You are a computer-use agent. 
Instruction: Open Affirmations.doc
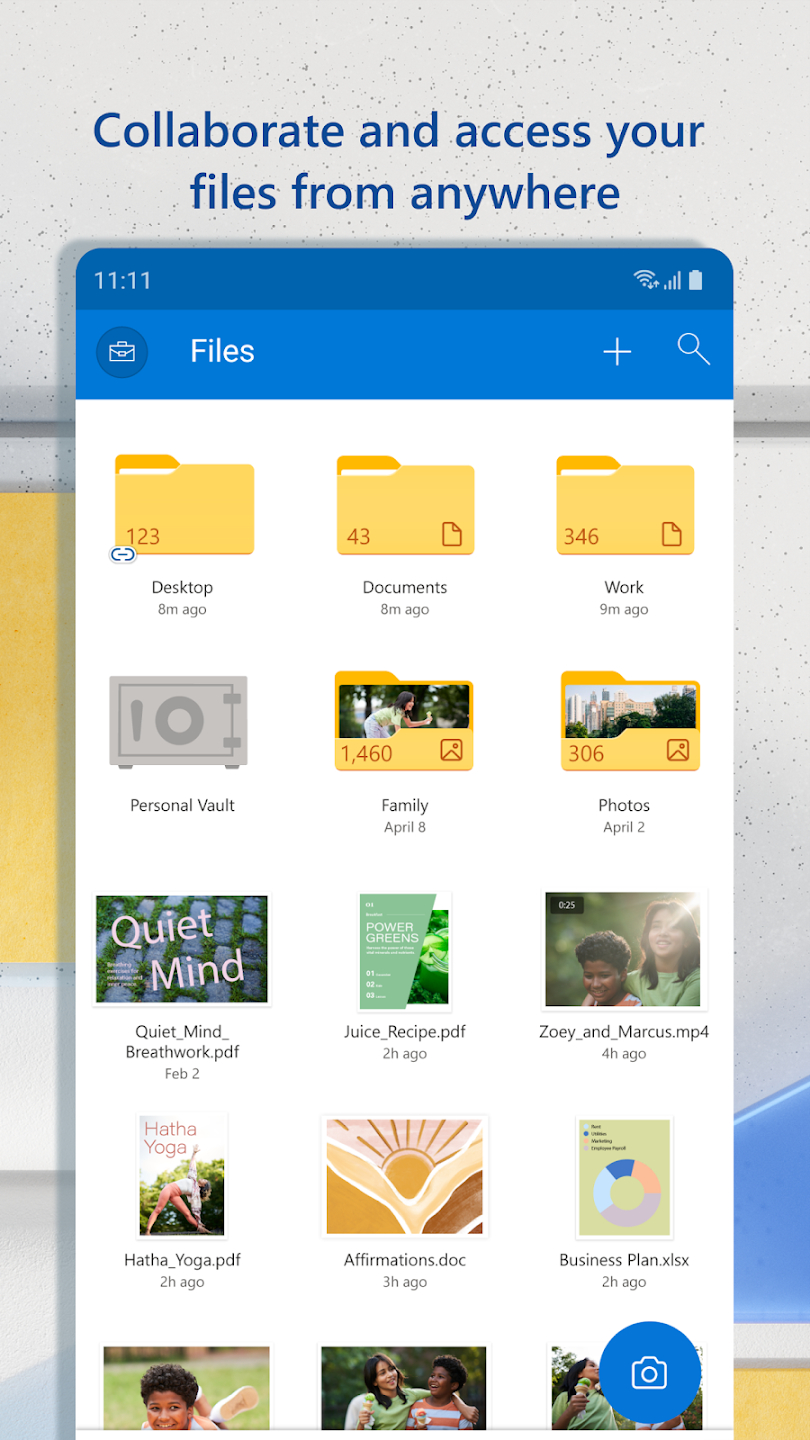click(x=404, y=1176)
